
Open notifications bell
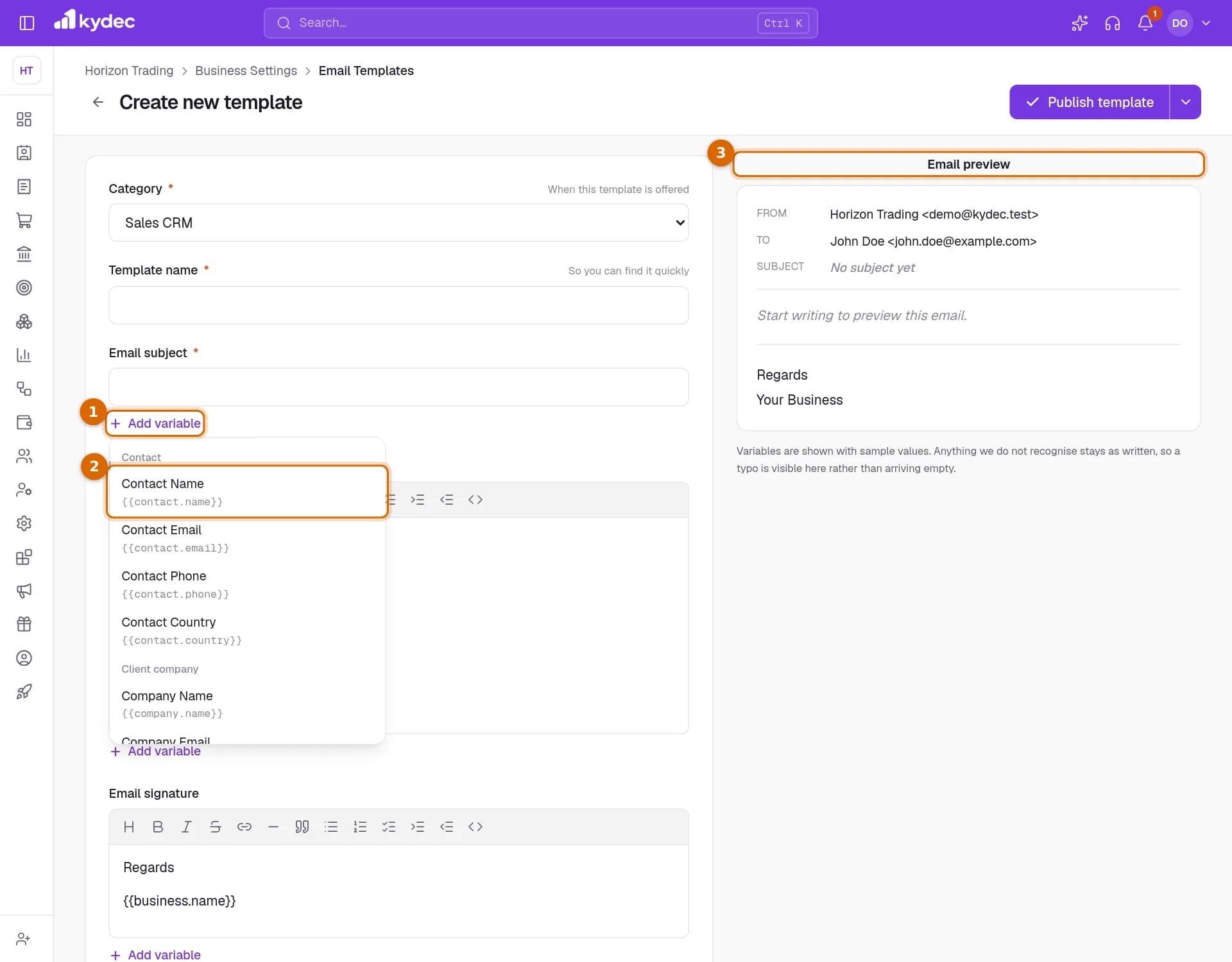click(x=1145, y=23)
